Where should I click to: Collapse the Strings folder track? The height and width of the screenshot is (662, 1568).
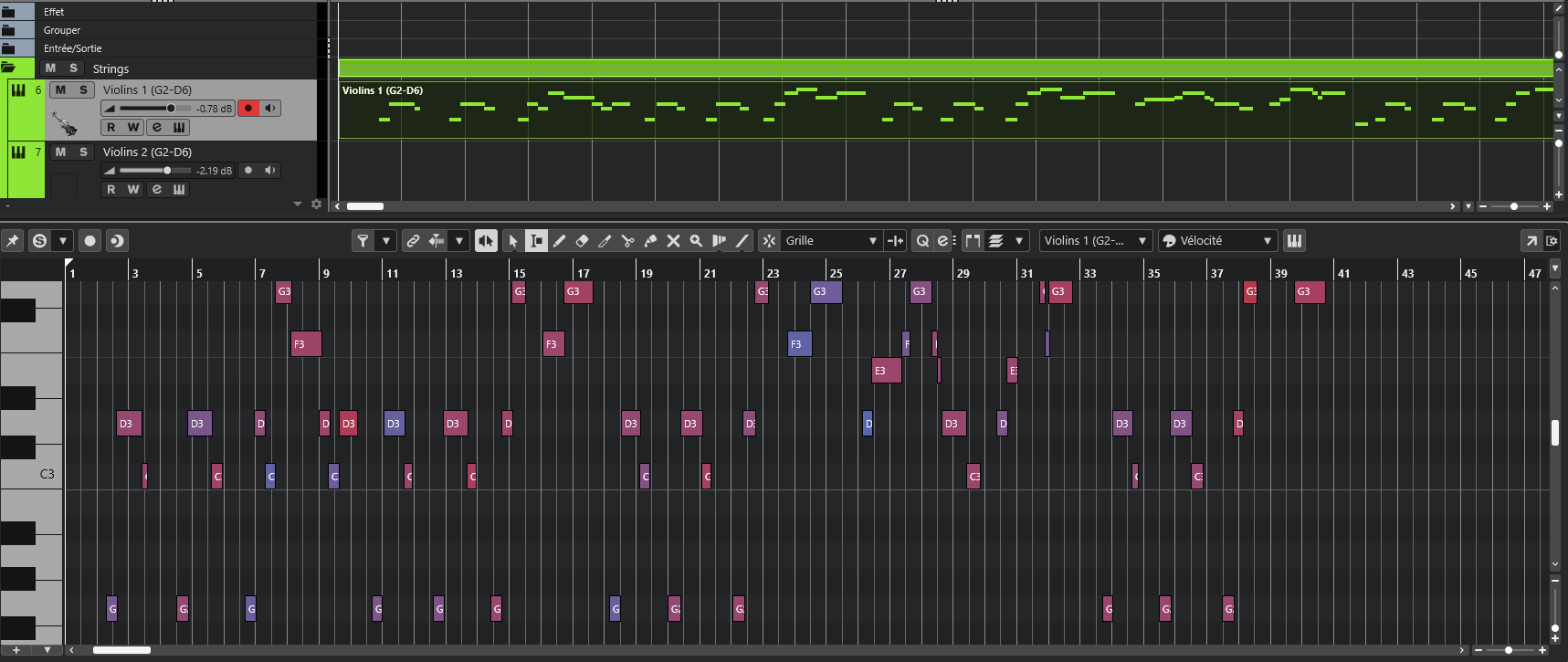[9, 68]
